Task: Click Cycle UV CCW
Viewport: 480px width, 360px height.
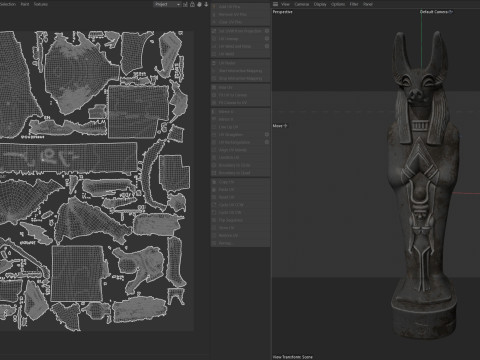Action: pos(240,205)
